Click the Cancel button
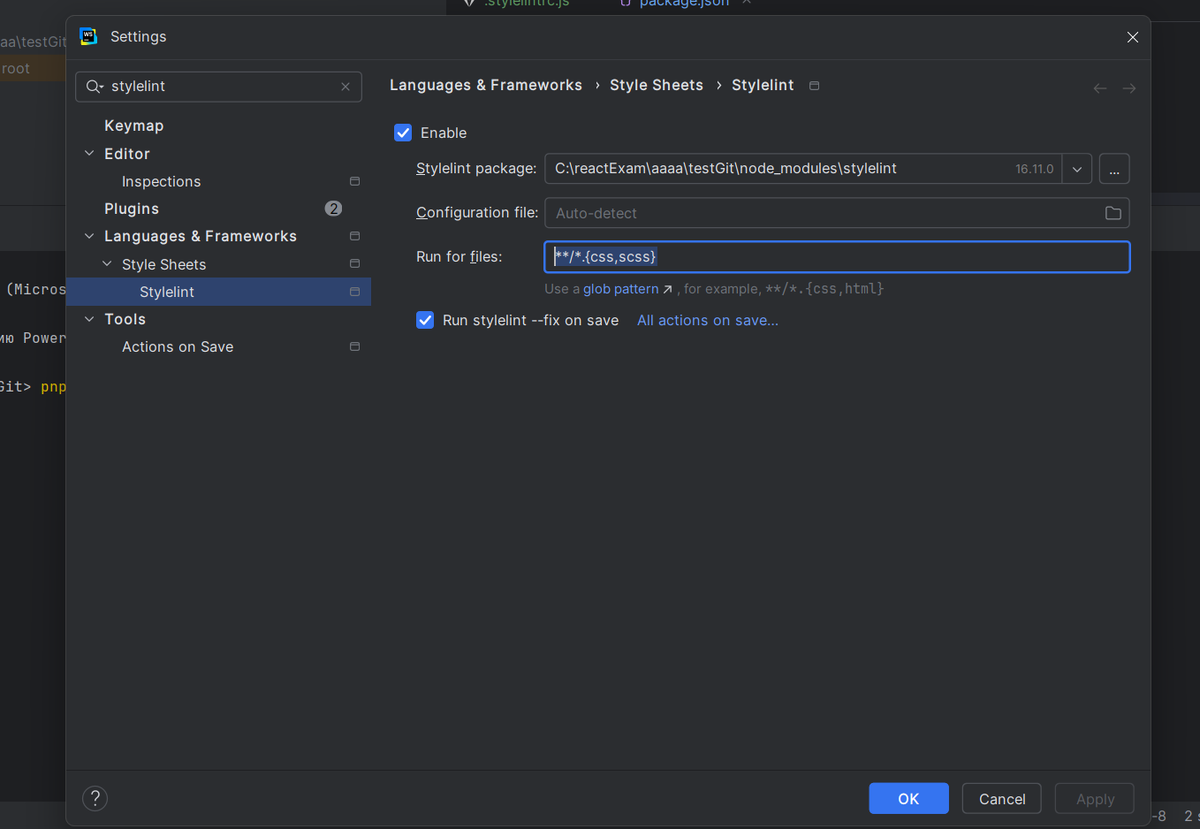The height and width of the screenshot is (829, 1200). coord(1002,798)
